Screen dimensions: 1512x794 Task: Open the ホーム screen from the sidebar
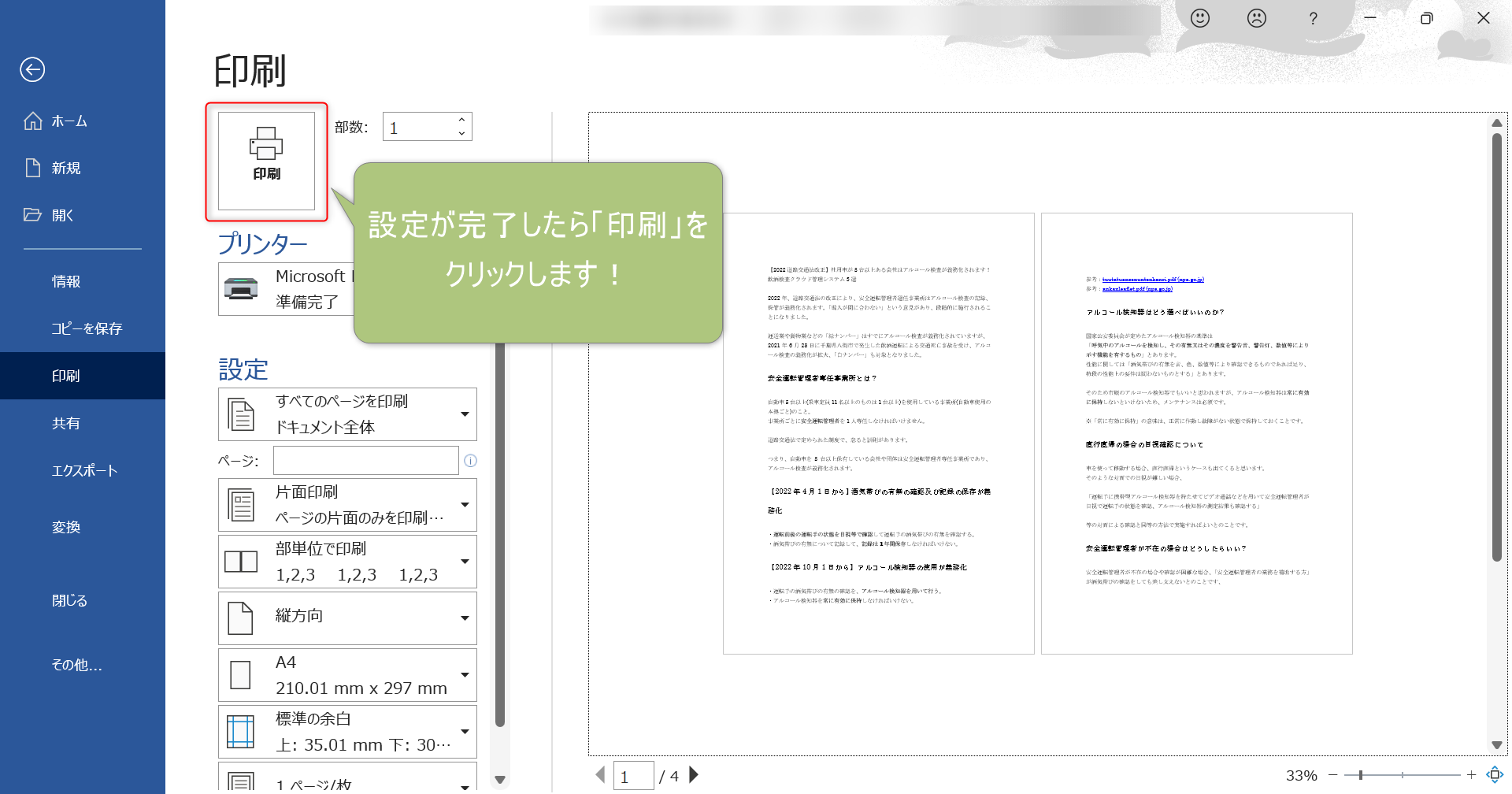pyautogui.click(x=69, y=121)
